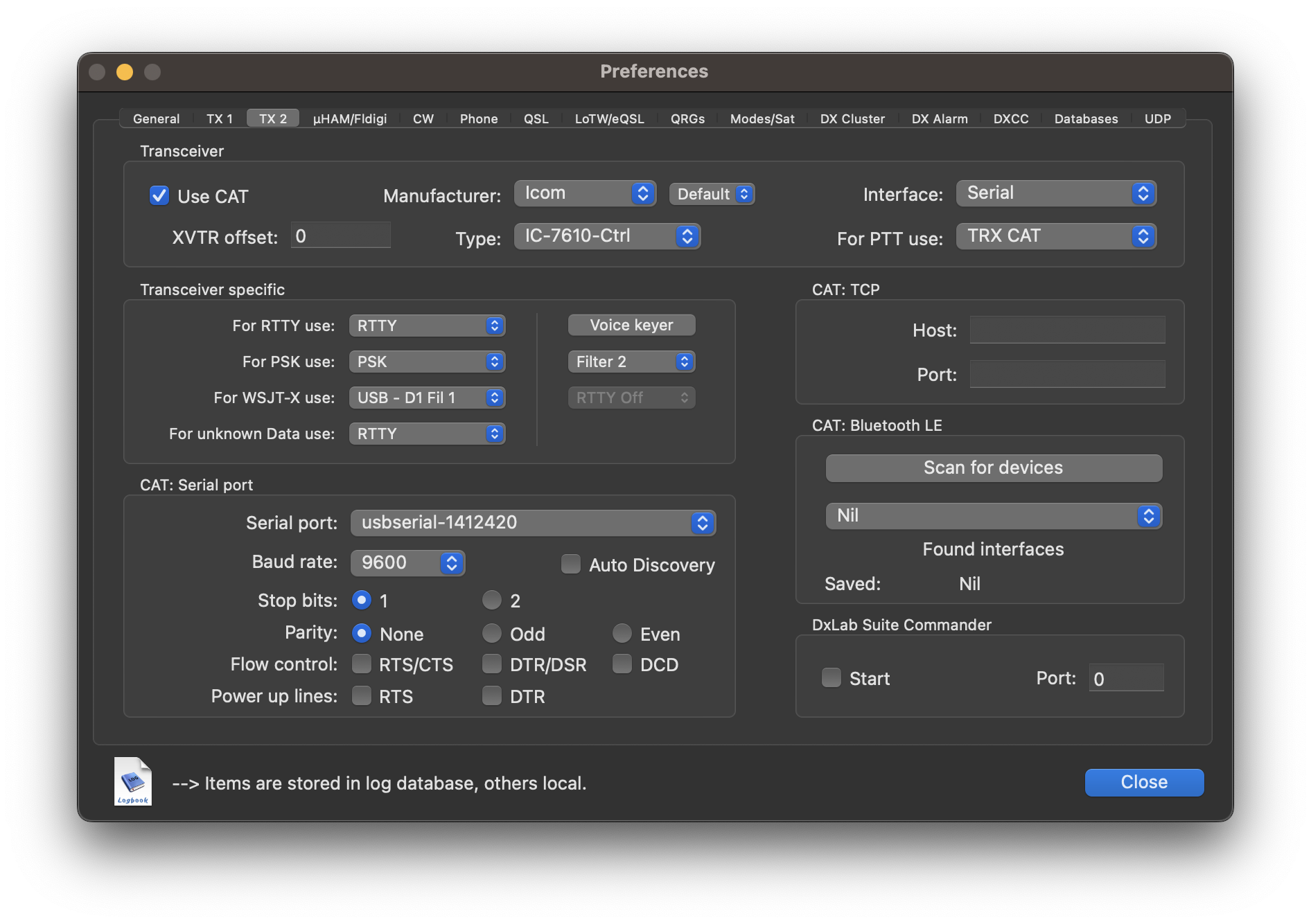Choose Odd parity option

[491, 633]
